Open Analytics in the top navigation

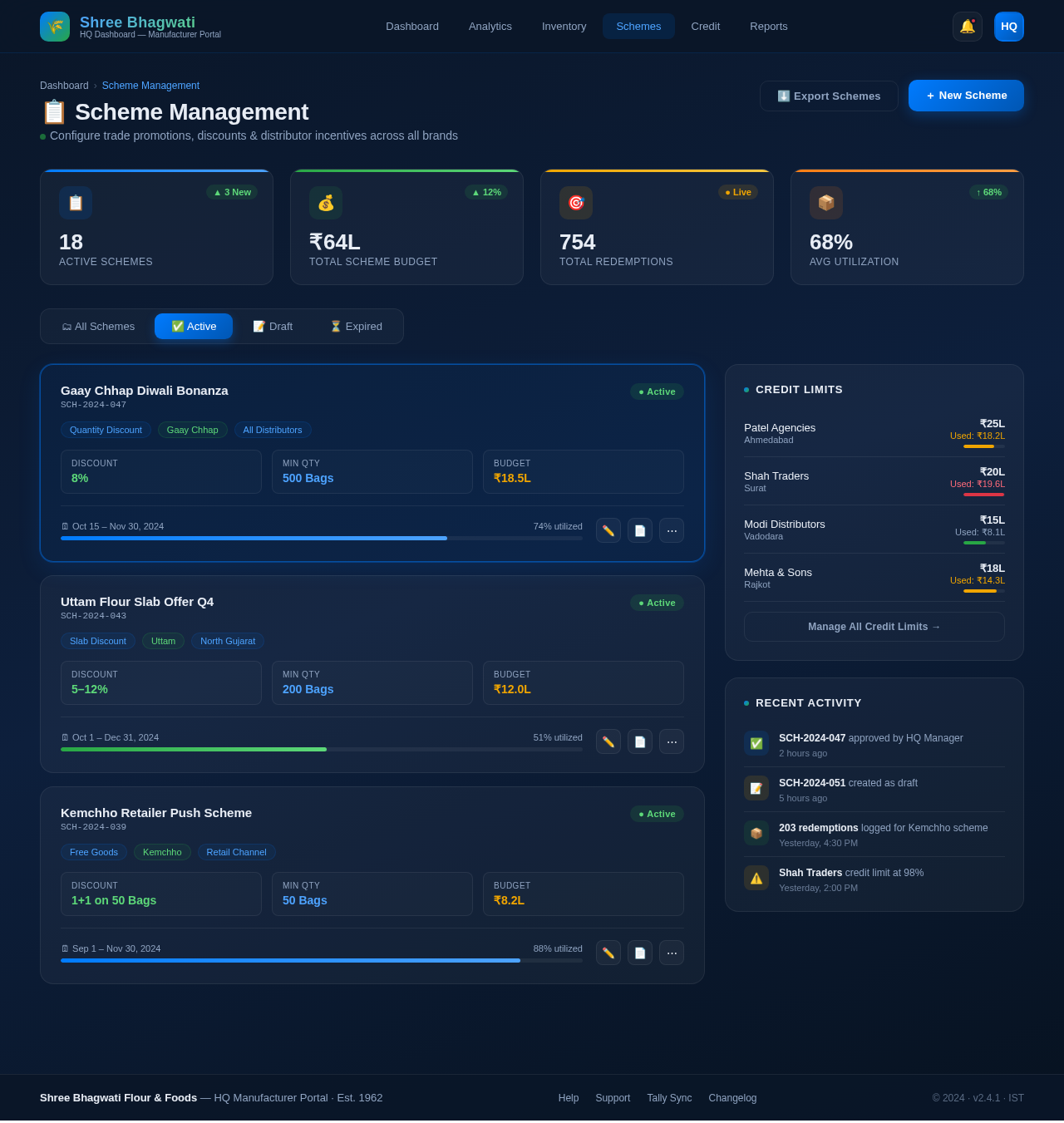point(490,27)
